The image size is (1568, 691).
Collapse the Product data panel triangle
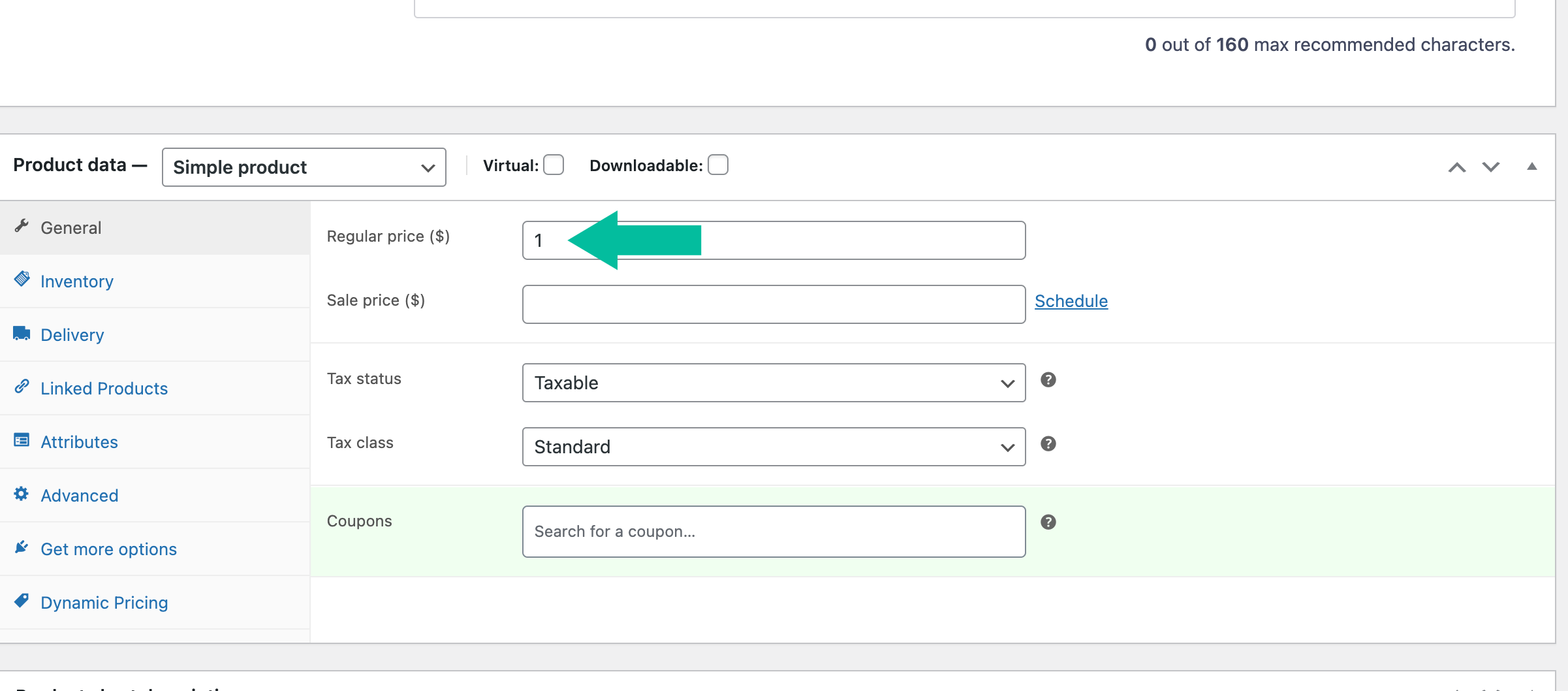pos(1531,167)
